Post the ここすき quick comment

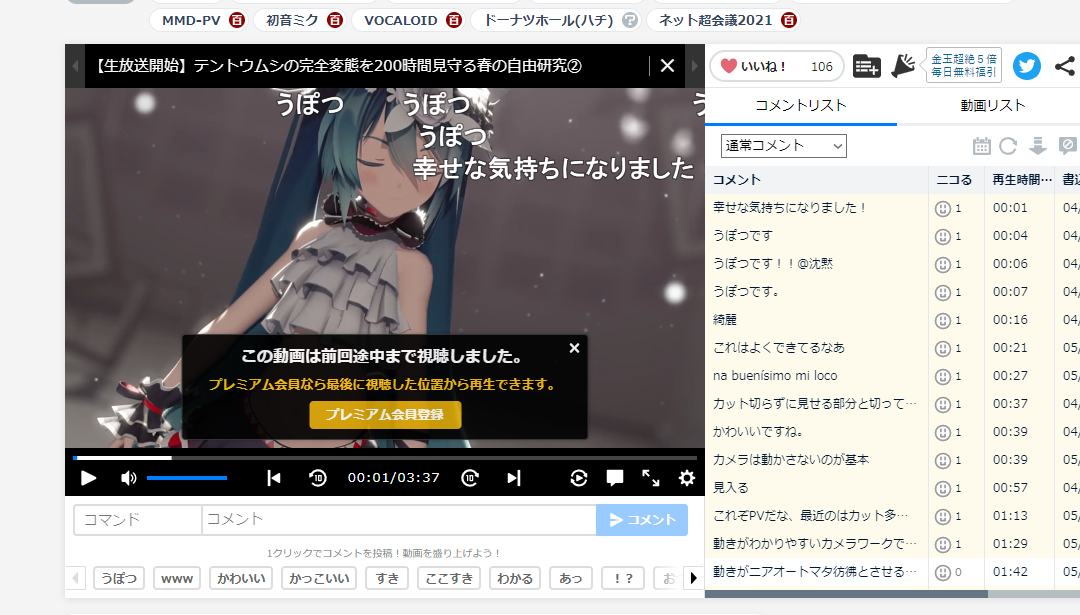[x=449, y=578]
